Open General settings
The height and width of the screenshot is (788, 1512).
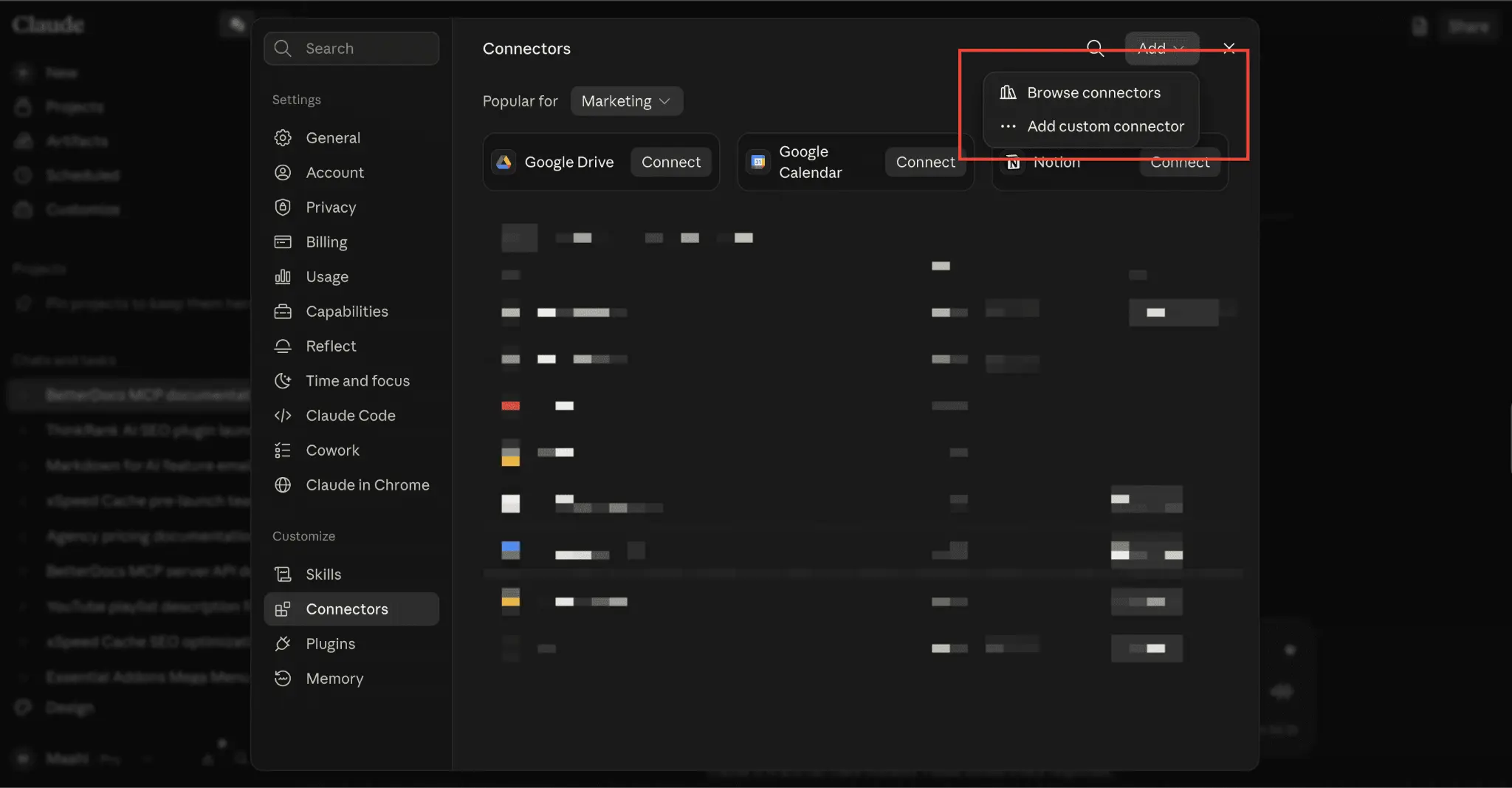(351, 138)
